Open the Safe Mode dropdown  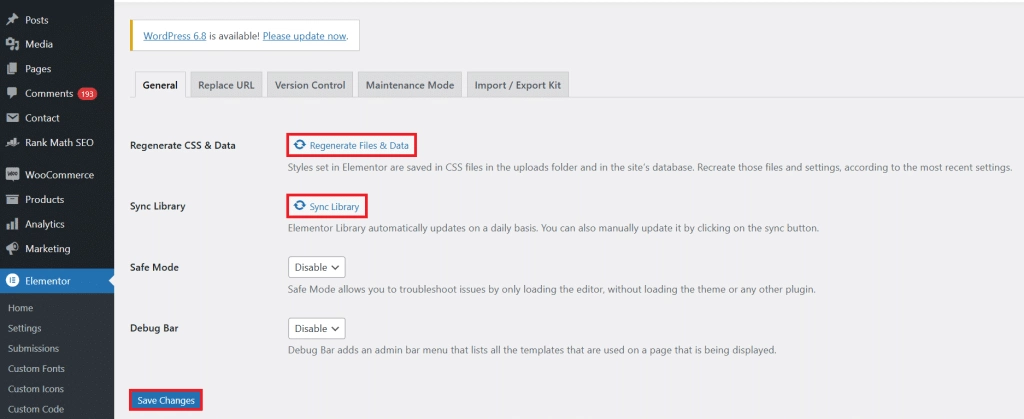click(317, 267)
